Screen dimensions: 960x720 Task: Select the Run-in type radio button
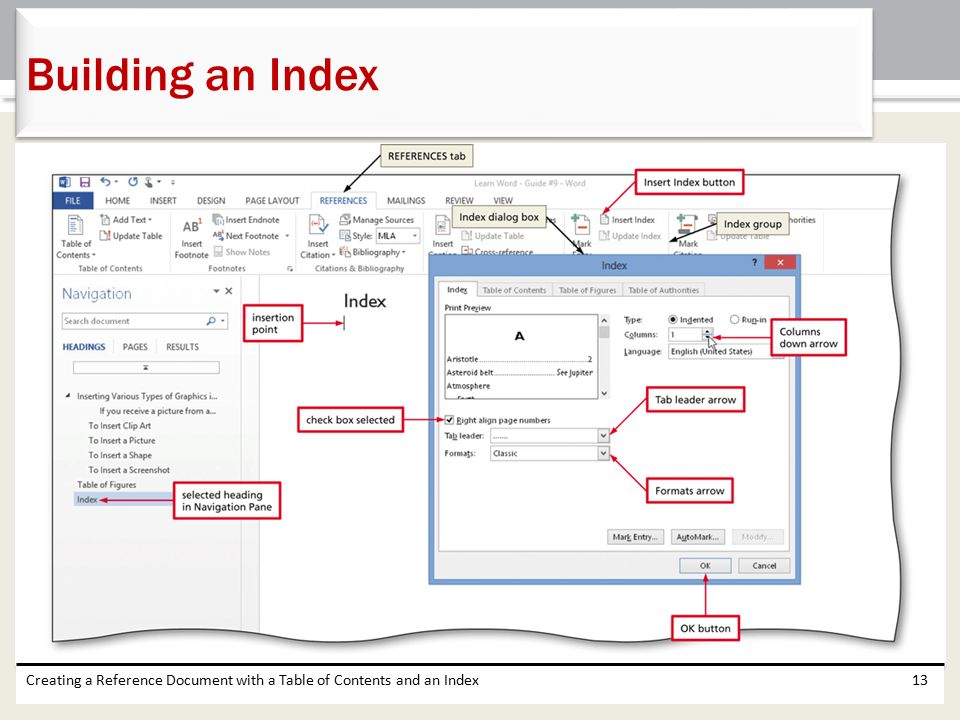click(x=734, y=320)
